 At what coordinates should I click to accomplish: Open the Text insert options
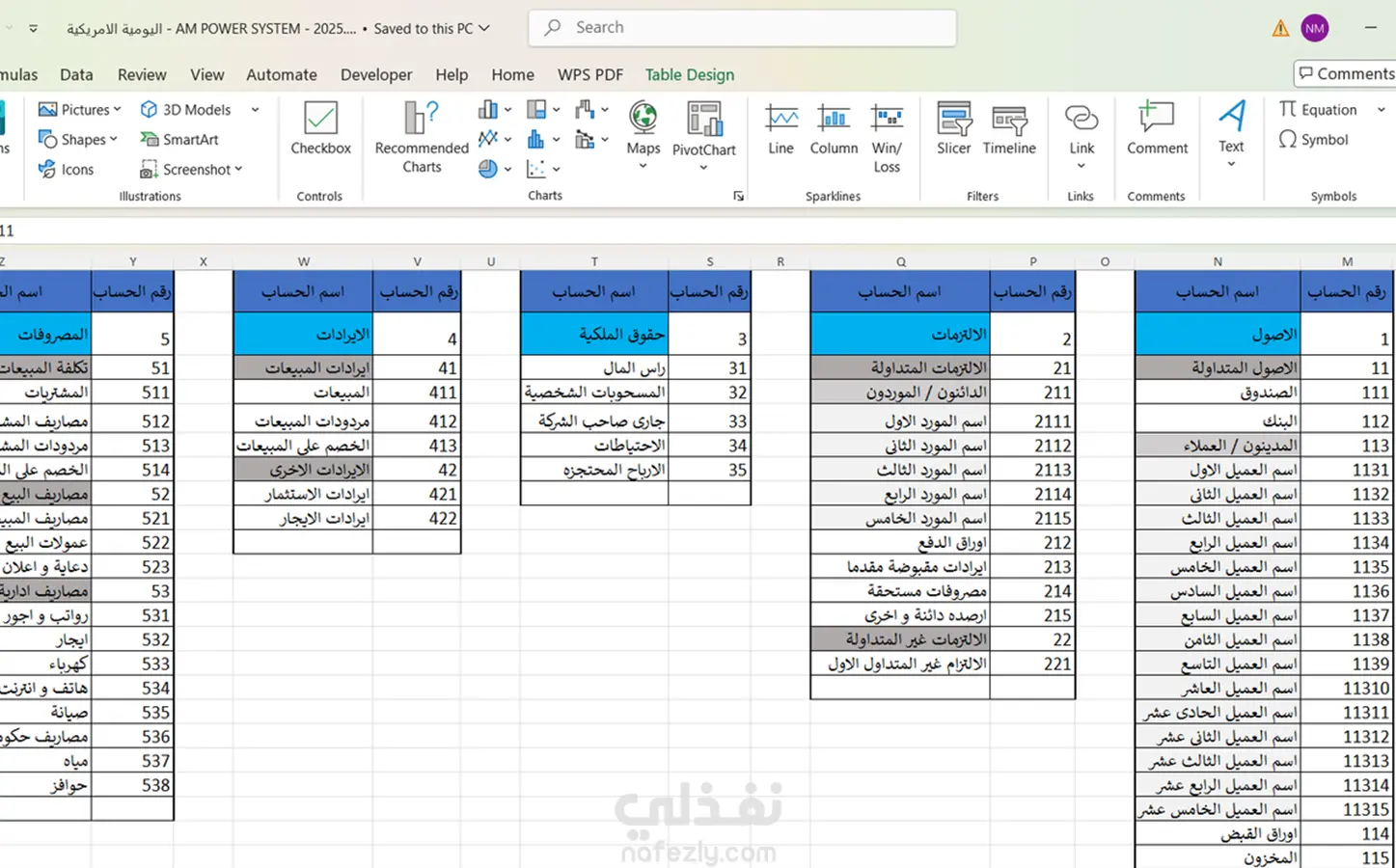[1231, 134]
